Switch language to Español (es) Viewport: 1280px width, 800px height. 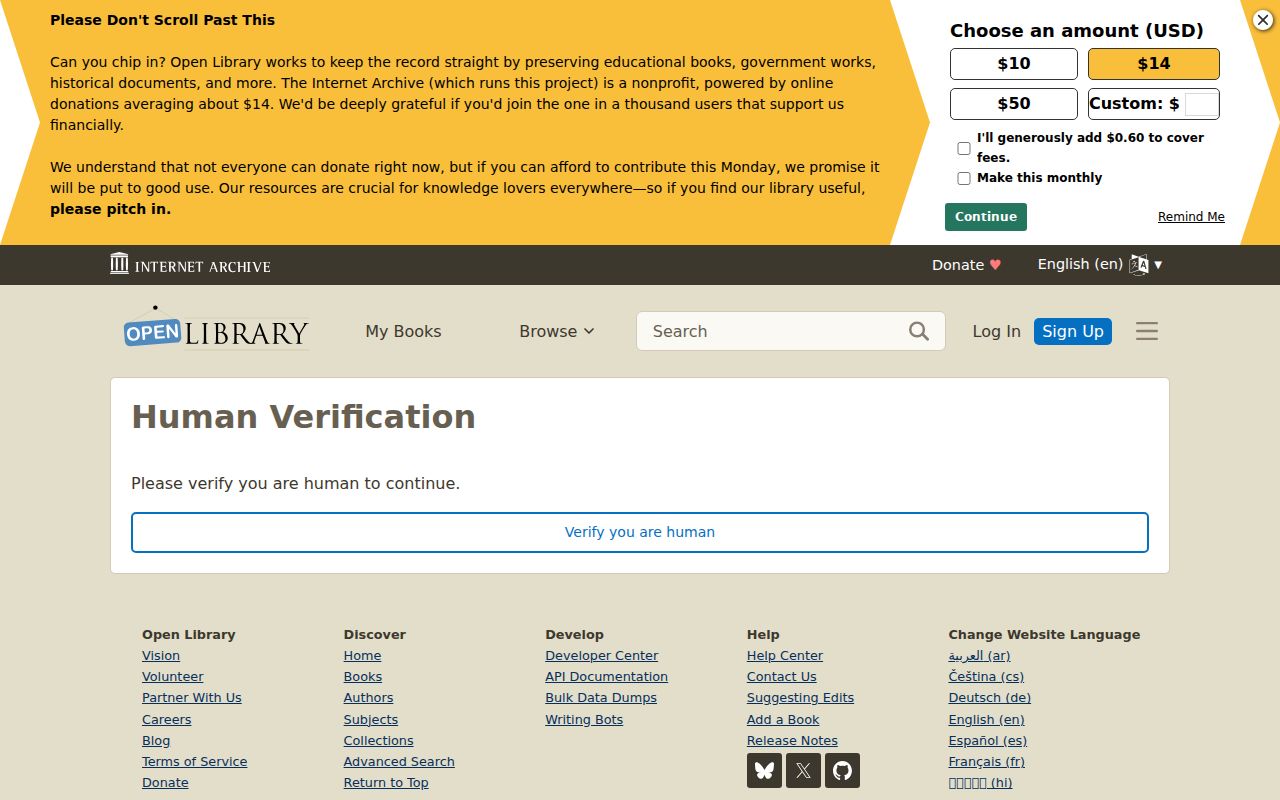click(988, 741)
